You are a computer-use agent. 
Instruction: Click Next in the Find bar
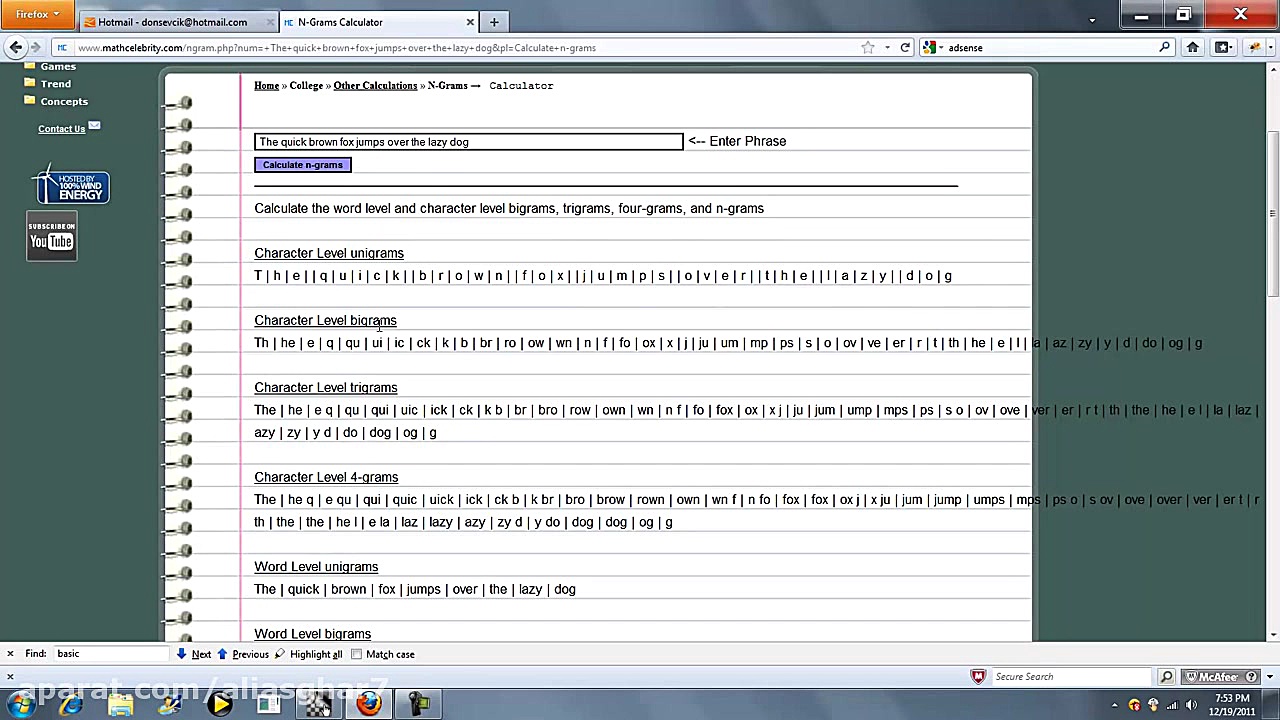tap(201, 654)
